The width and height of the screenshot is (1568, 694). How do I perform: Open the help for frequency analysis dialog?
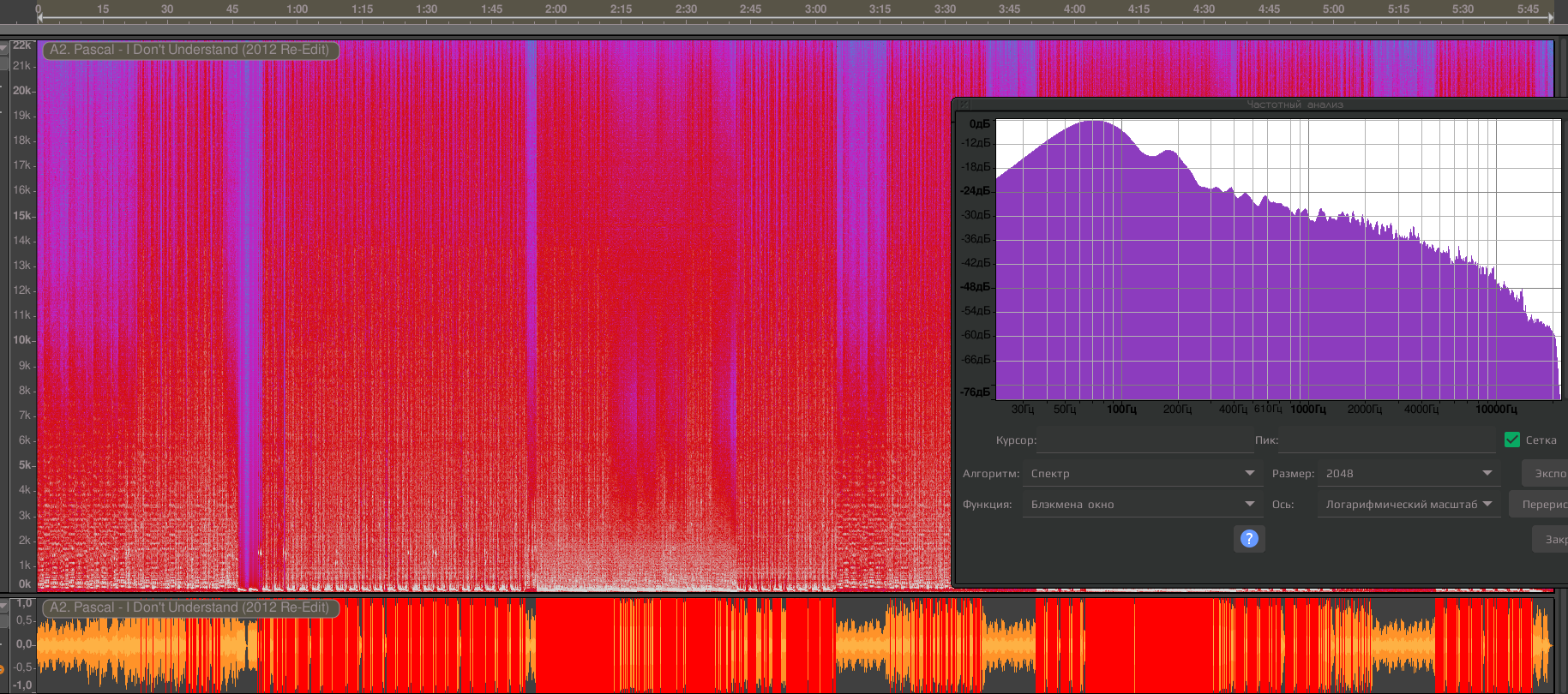[1249, 538]
